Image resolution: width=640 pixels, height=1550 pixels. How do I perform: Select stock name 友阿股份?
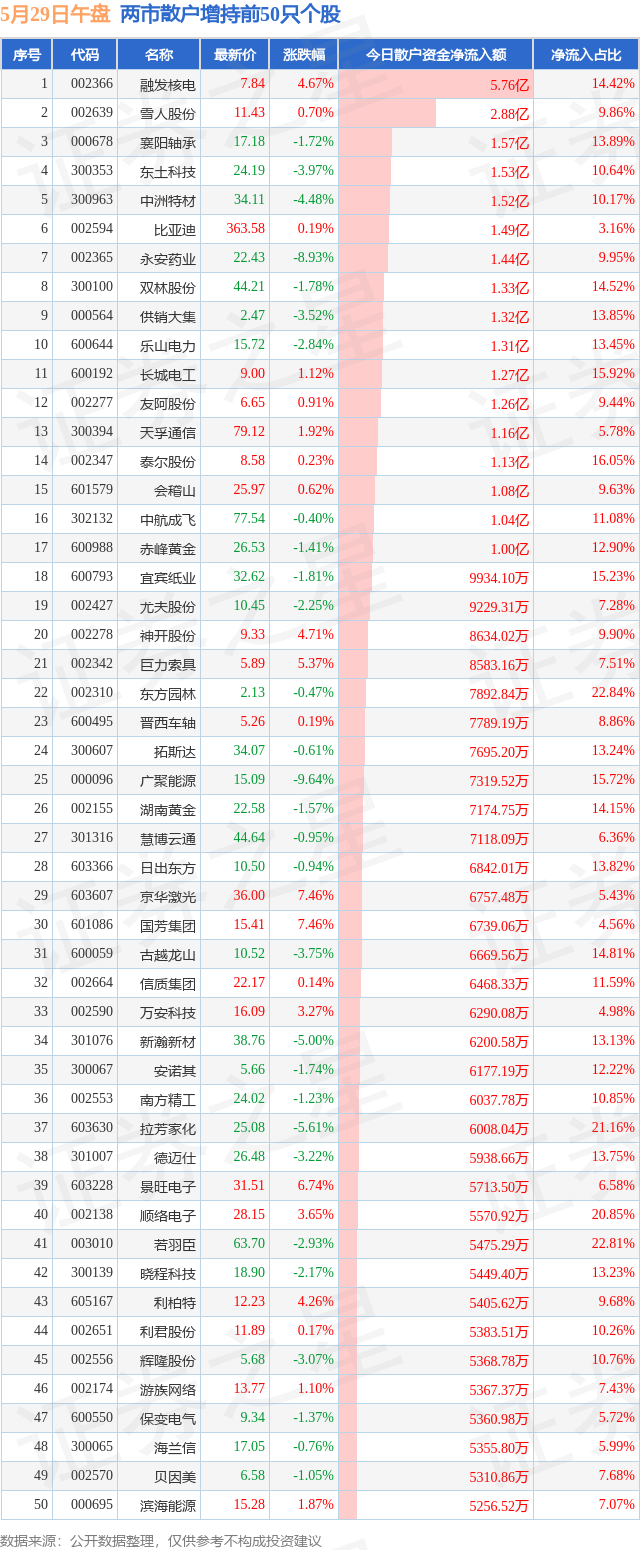pos(168,404)
